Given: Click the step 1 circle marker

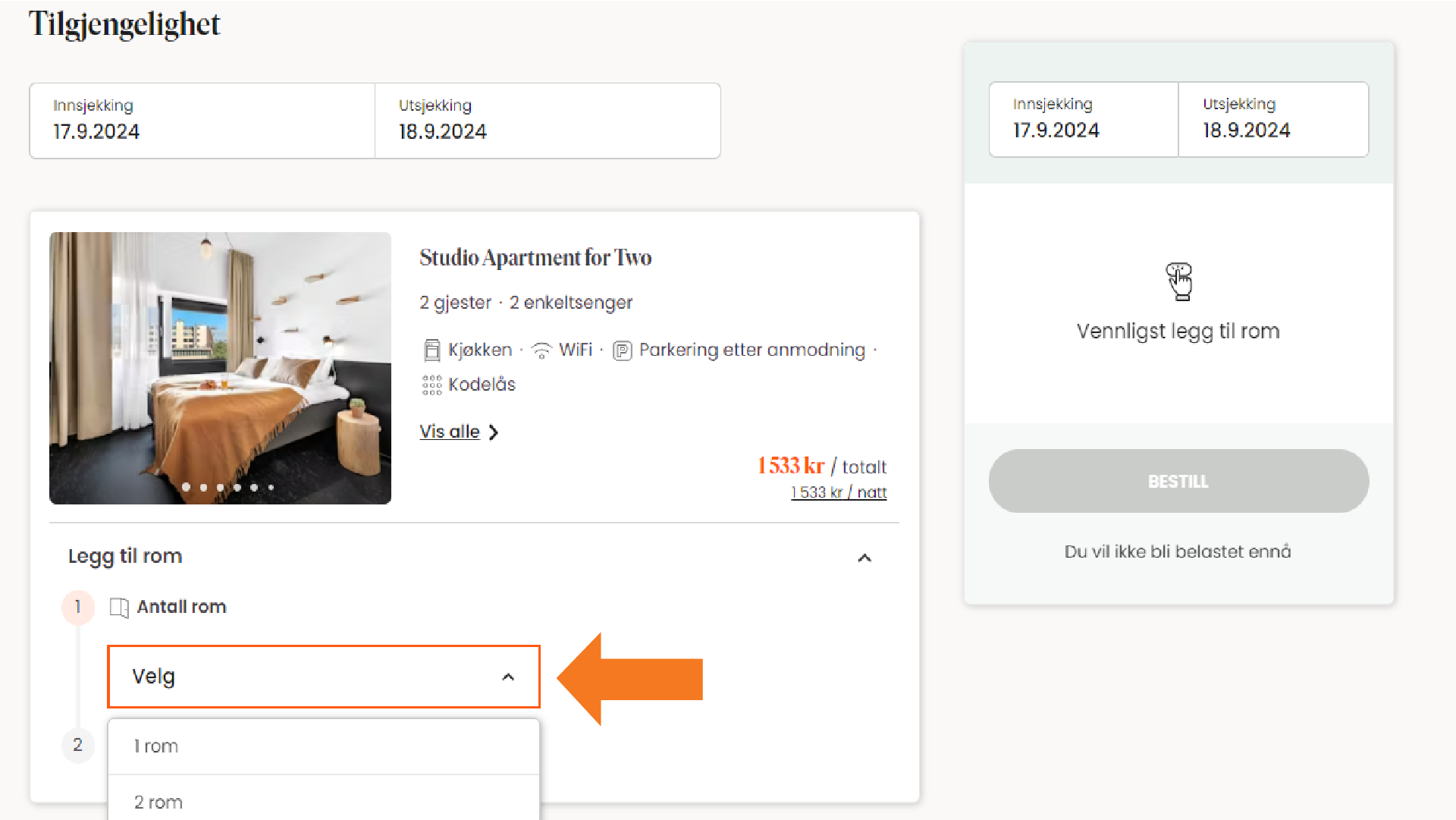Looking at the screenshot, I should pyautogui.click(x=77, y=607).
